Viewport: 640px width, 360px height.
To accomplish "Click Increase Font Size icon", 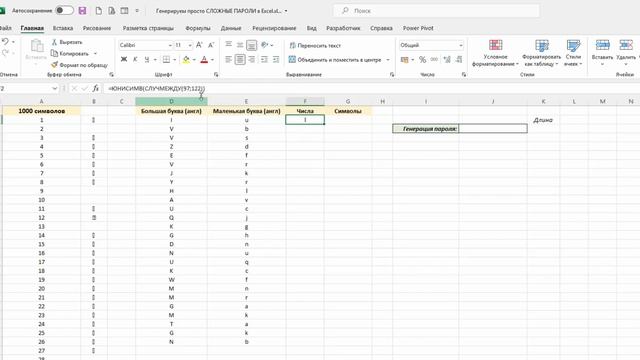I will [199, 45].
